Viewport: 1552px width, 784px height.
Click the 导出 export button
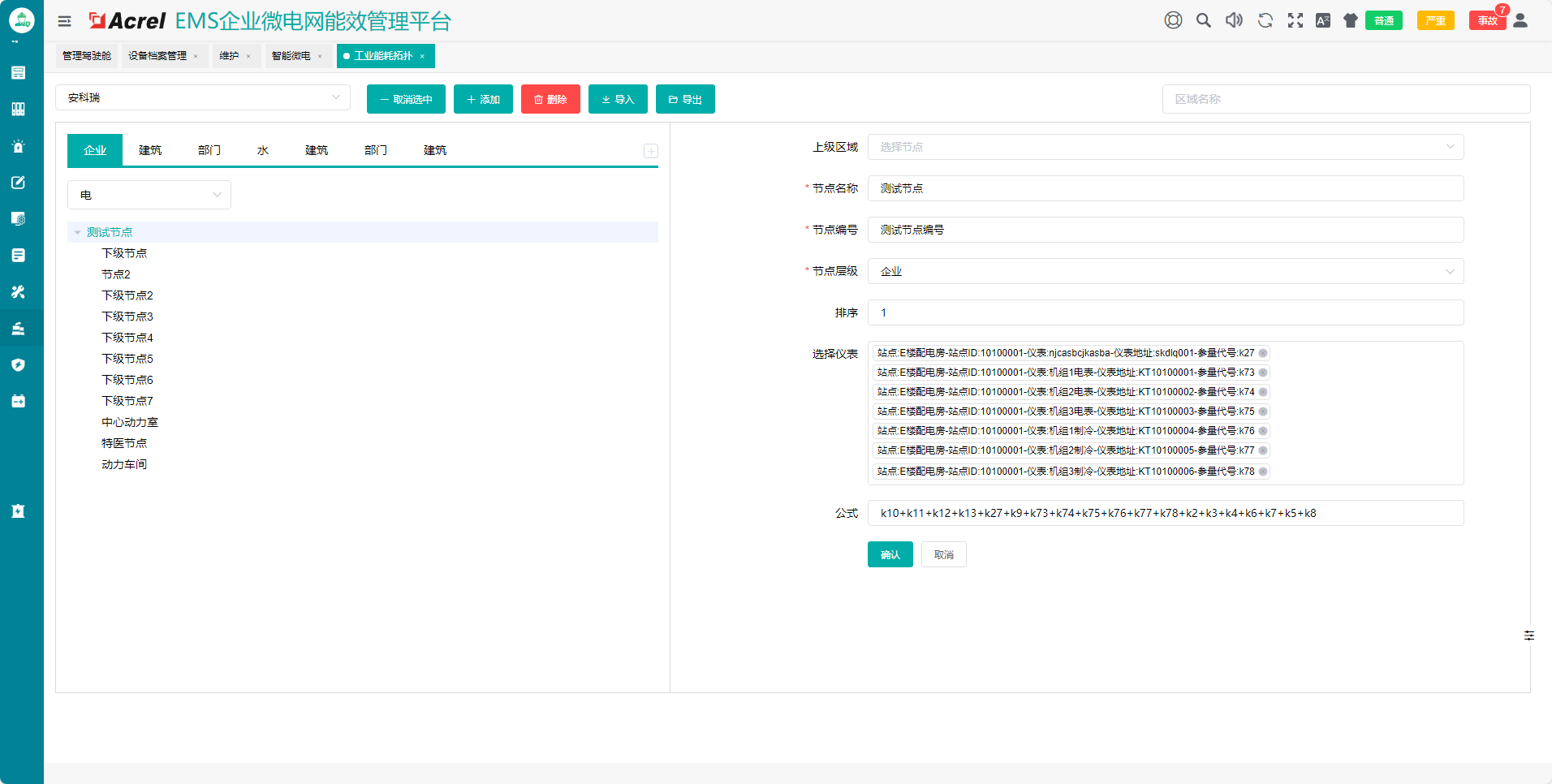(685, 99)
